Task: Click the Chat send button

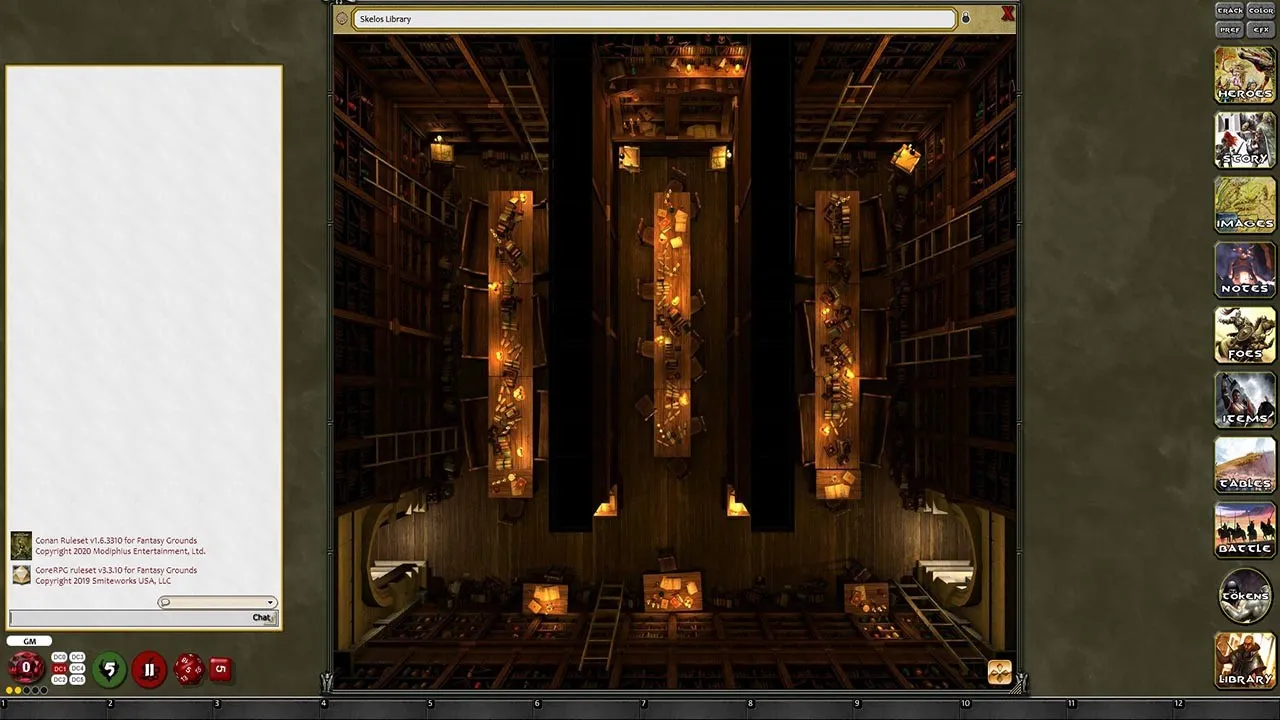Action: coord(262,618)
